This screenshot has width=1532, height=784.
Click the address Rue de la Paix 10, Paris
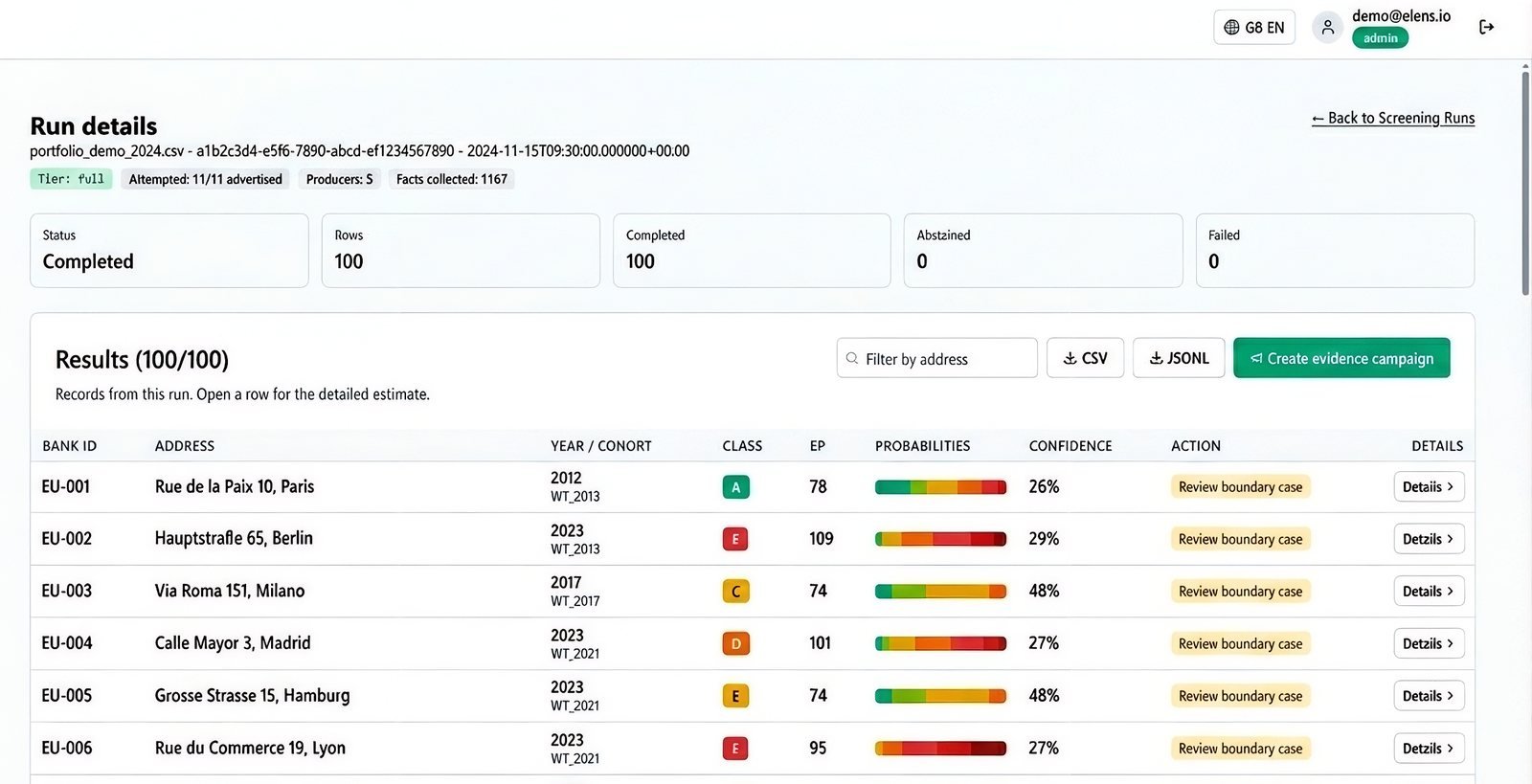click(x=235, y=486)
